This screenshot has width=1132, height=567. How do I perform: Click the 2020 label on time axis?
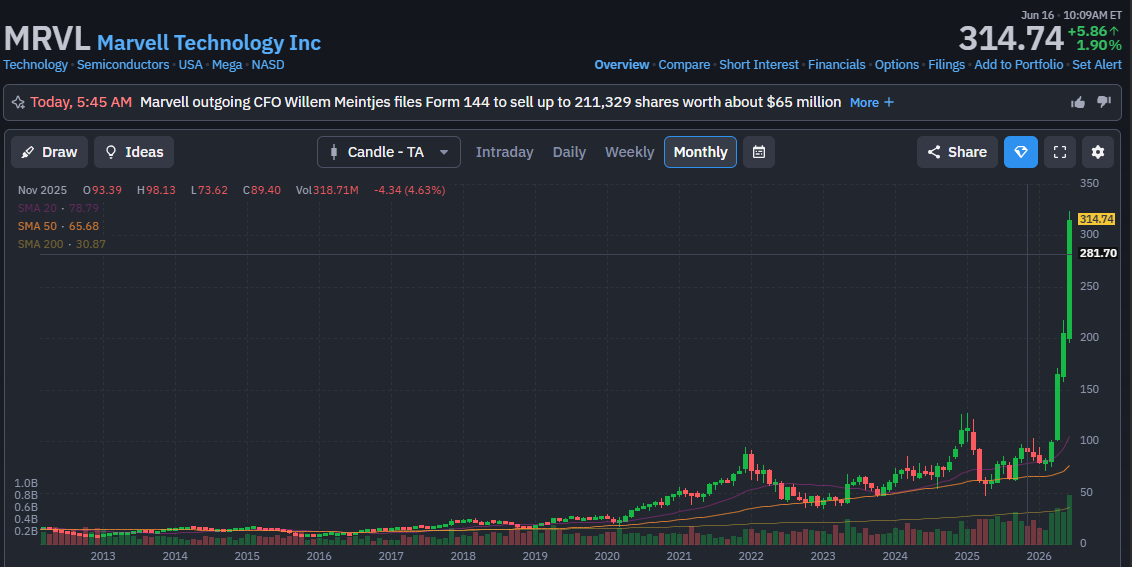point(606,555)
